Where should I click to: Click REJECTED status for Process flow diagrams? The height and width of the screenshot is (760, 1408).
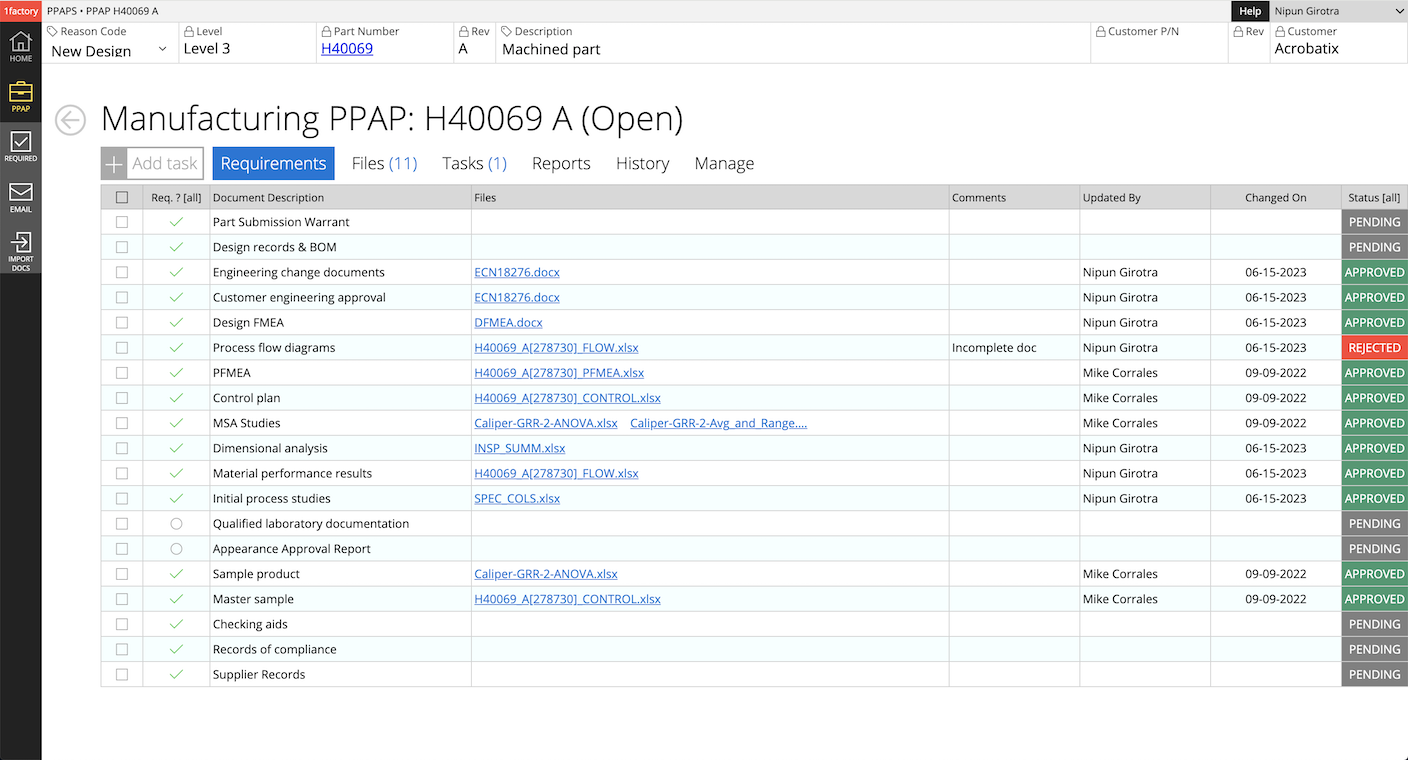(x=1374, y=348)
